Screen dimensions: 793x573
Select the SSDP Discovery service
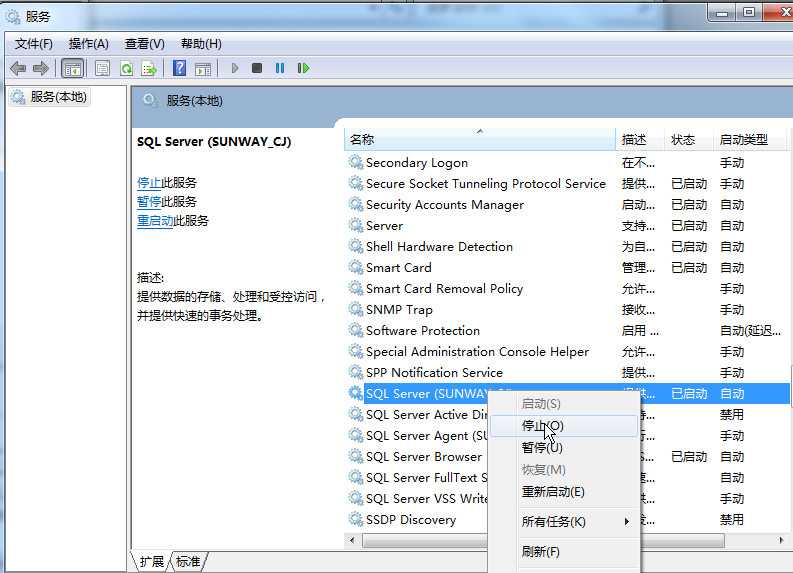(411, 519)
